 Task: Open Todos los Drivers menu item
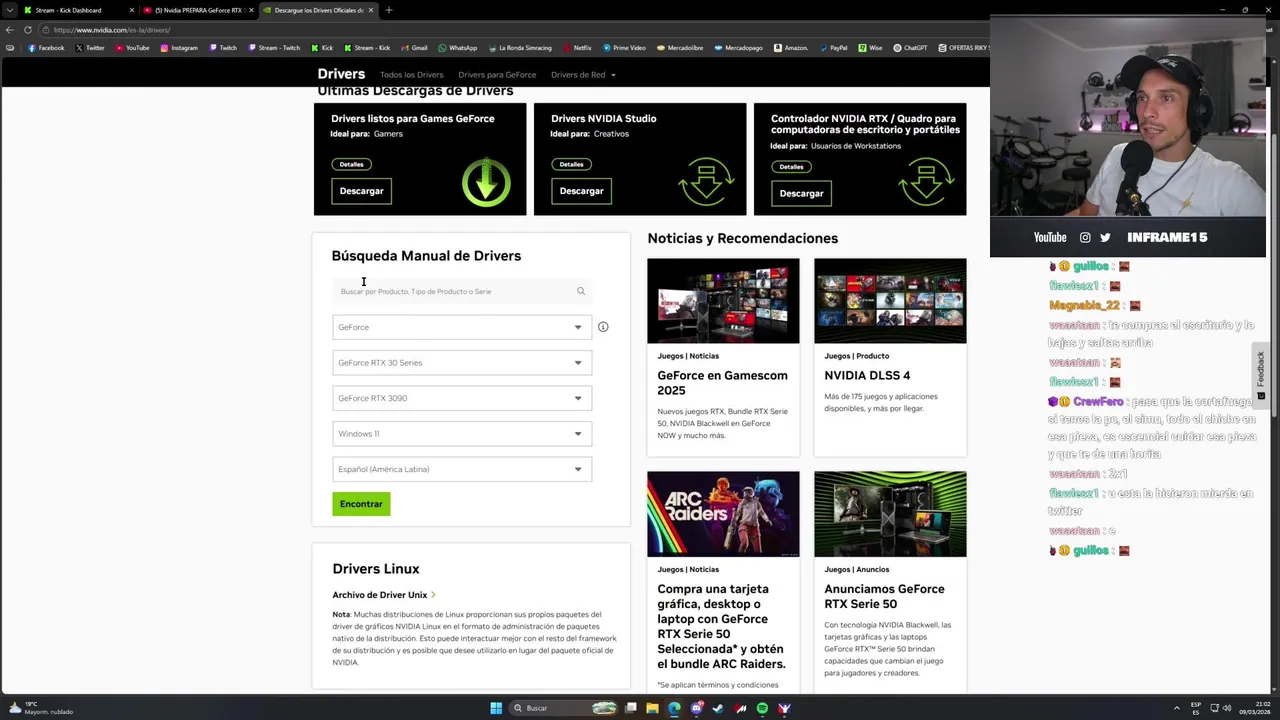411,75
